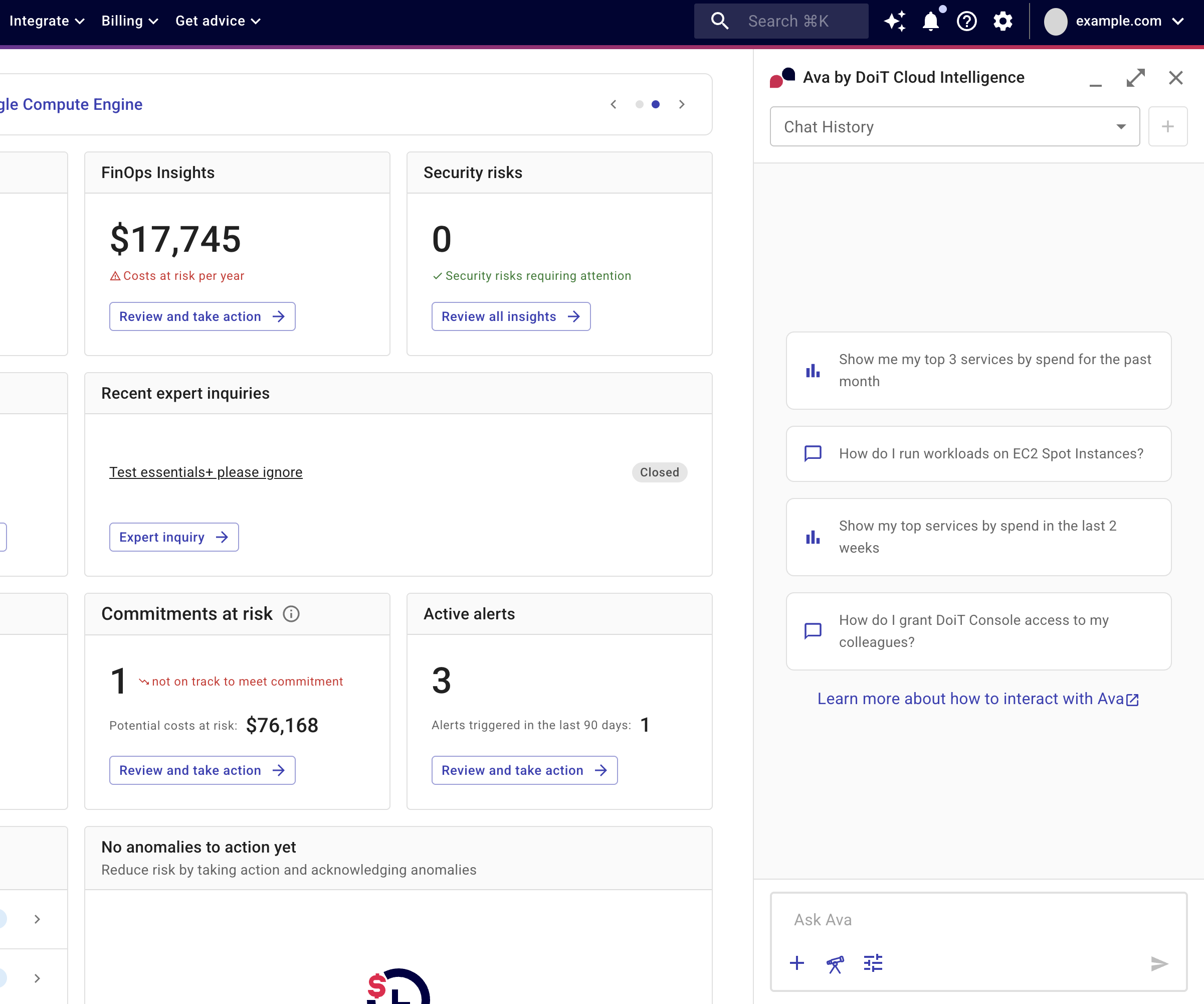Open the settings gear icon
Image resolution: width=1204 pixels, height=1004 pixels.
(x=1003, y=21)
